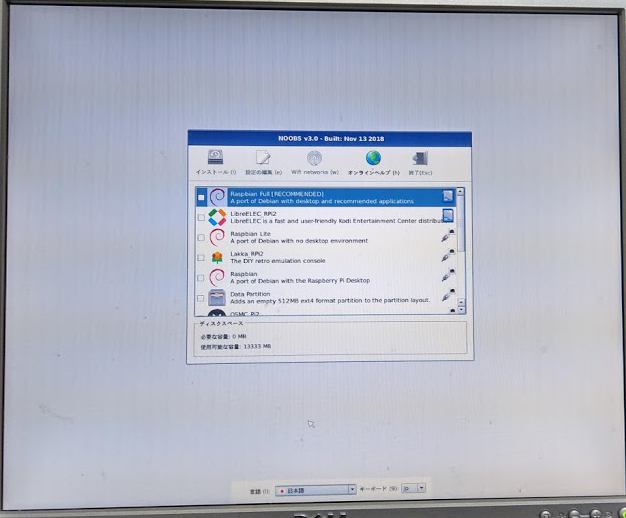Open Online Help globe icon
This screenshot has width=626, height=518.
pos(372,158)
